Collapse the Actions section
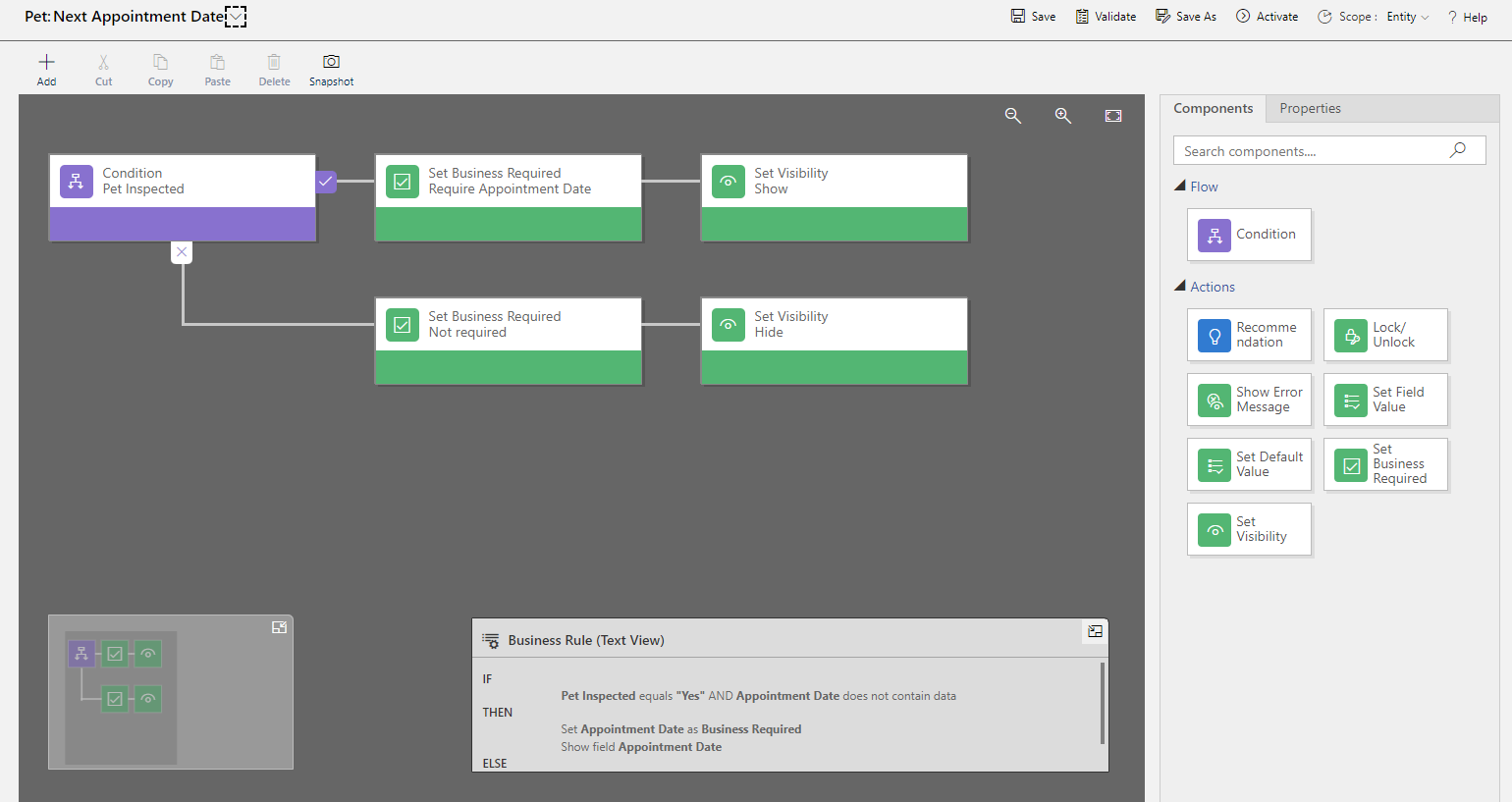 [1180, 286]
